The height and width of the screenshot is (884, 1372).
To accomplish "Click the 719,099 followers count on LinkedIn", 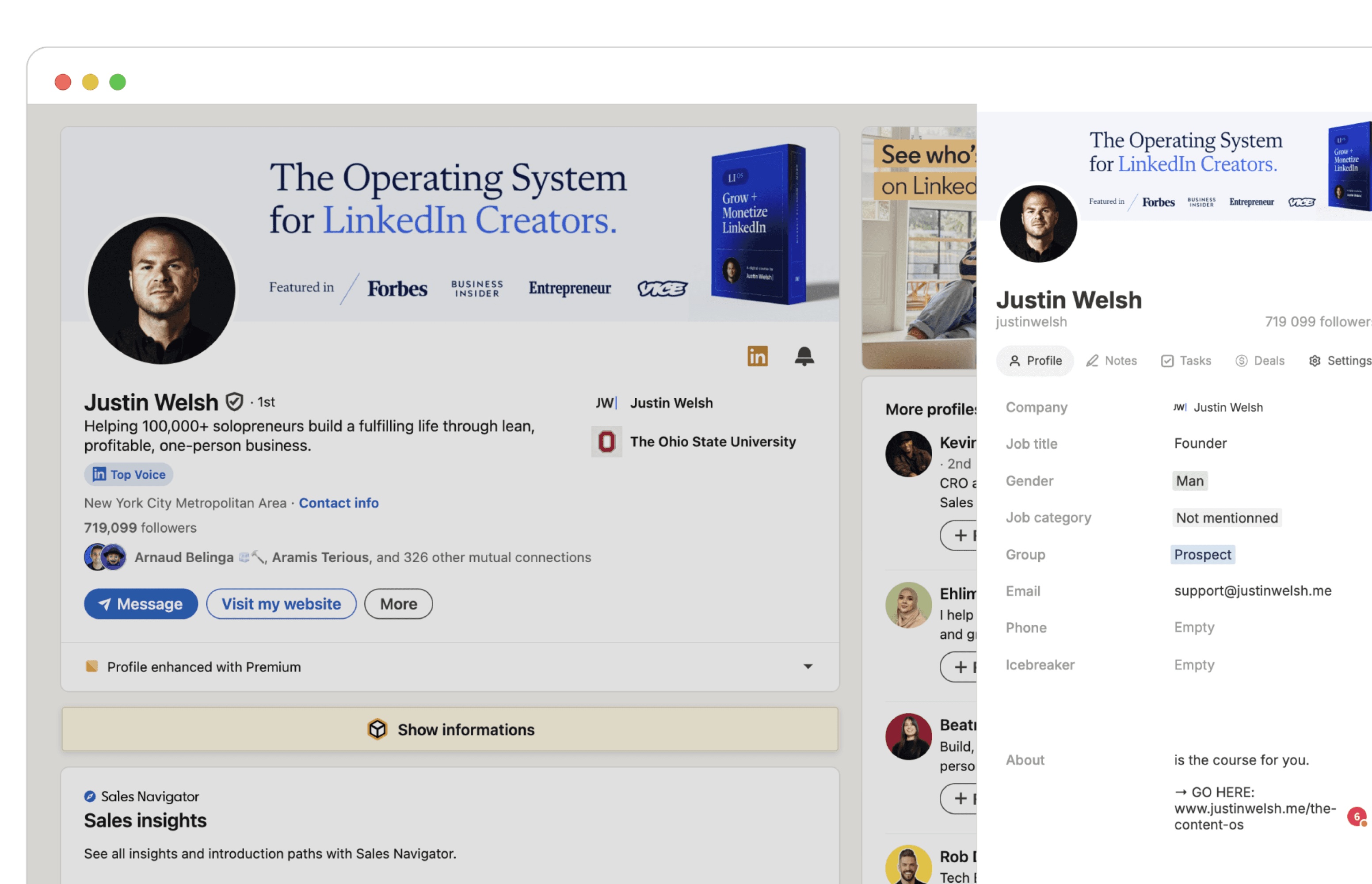I will coord(140,528).
